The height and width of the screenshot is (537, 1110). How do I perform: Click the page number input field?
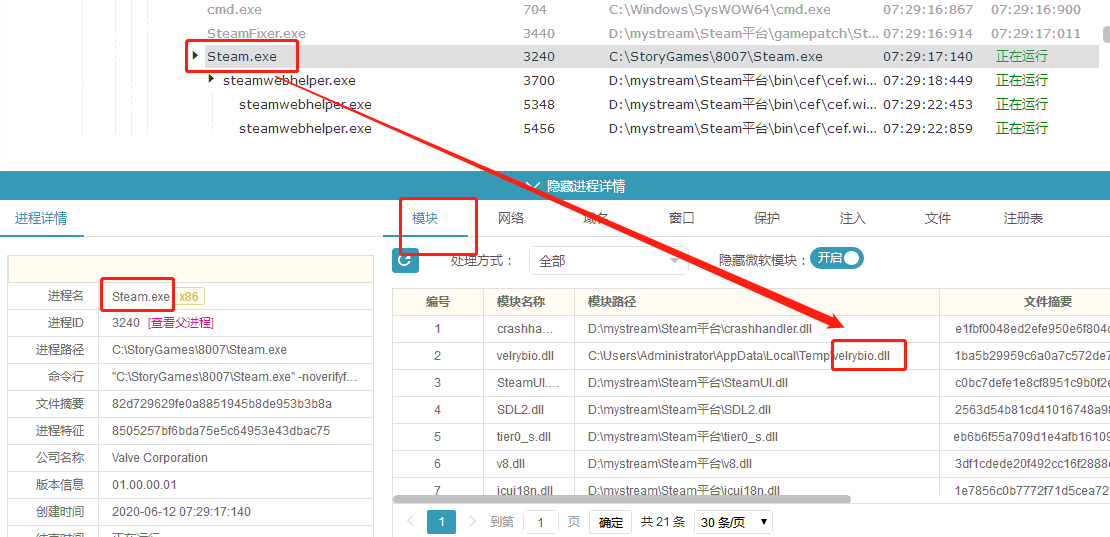541,522
